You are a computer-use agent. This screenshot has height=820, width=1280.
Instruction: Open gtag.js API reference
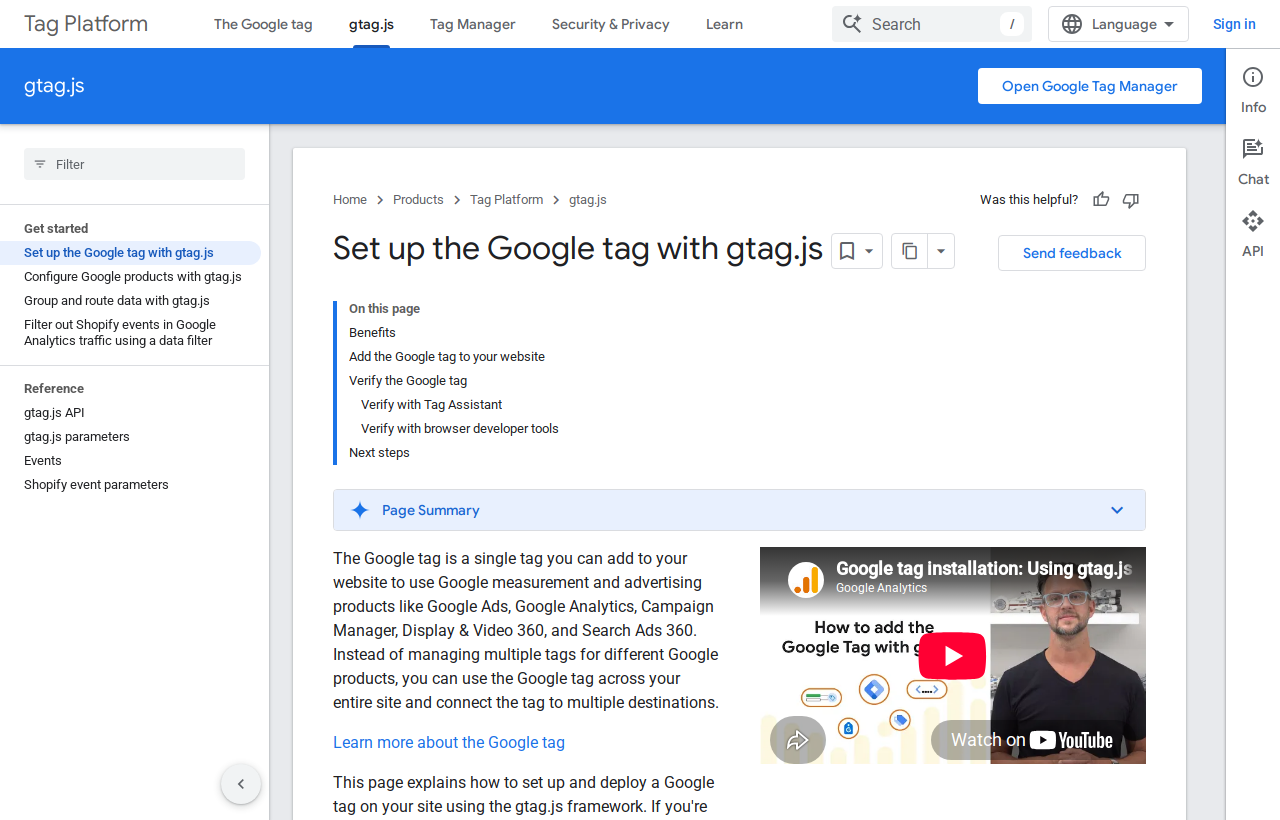54,413
